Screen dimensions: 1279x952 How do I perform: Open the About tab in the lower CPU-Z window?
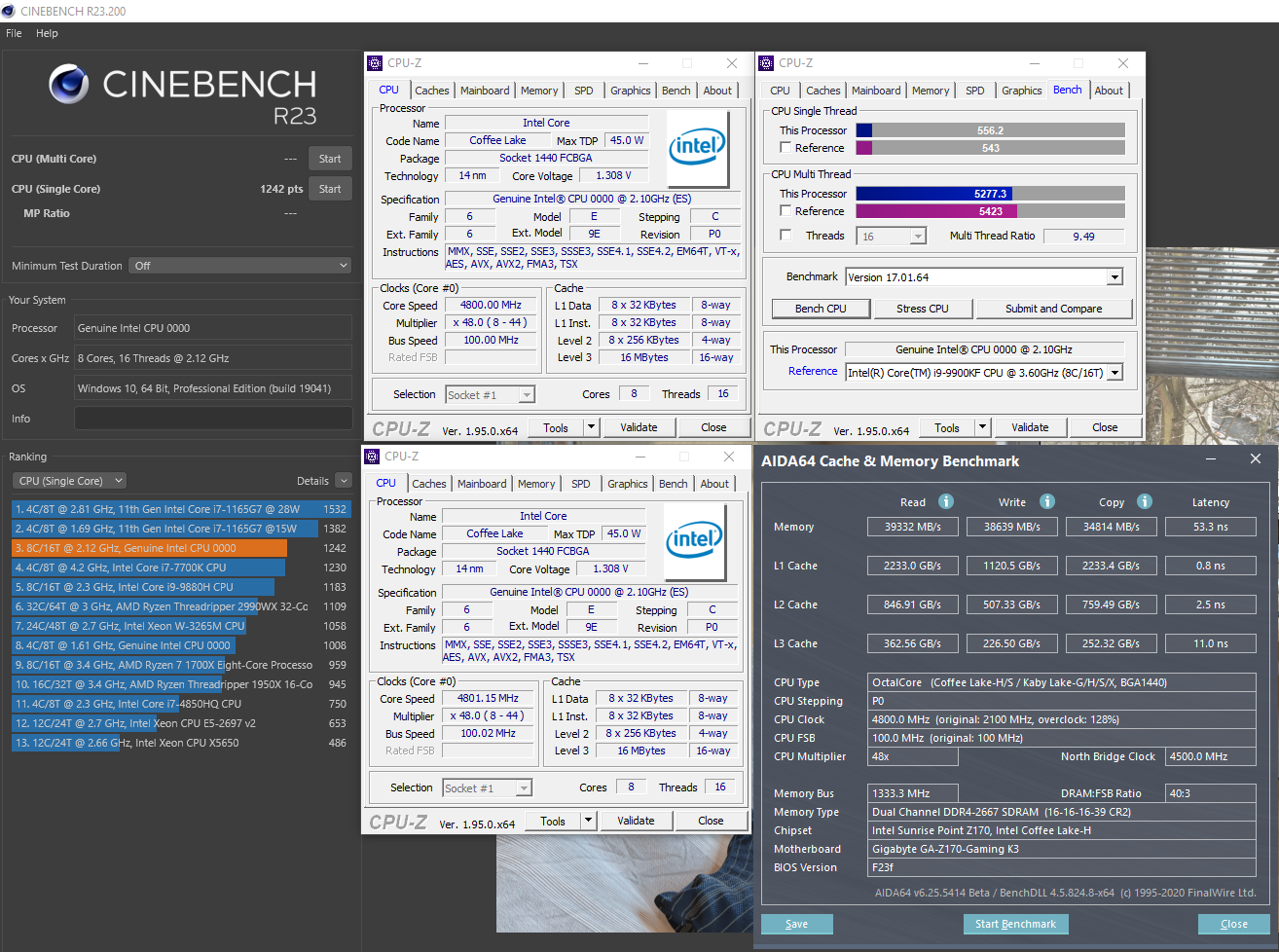tap(714, 484)
